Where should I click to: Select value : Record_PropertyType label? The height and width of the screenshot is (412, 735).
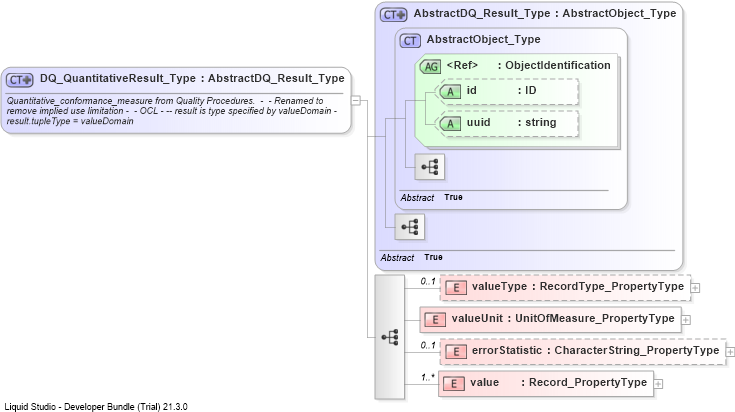coord(559,382)
